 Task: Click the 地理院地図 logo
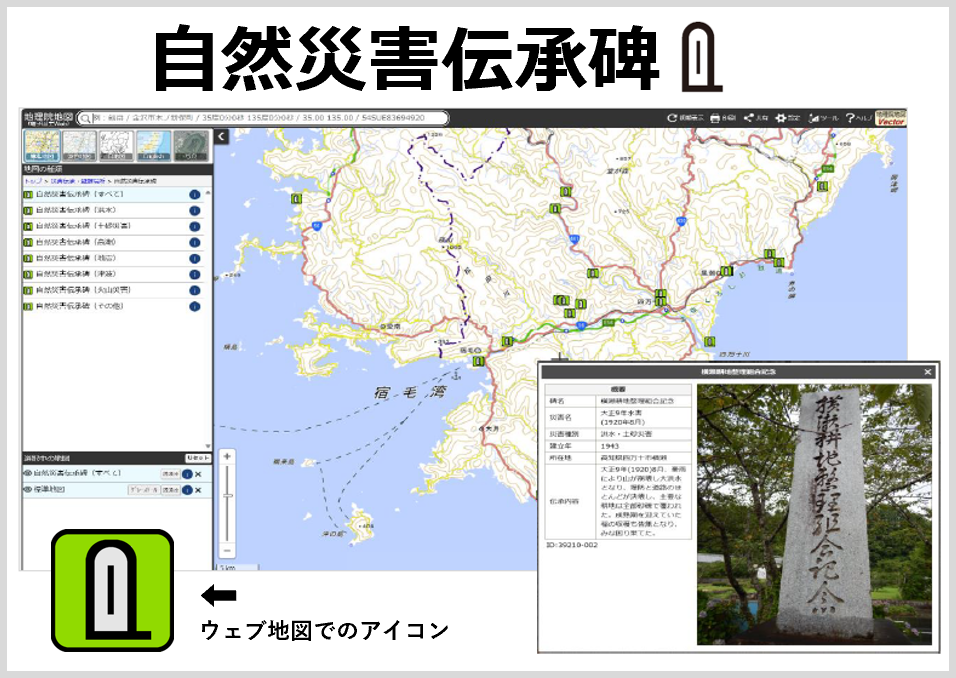click(48, 118)
